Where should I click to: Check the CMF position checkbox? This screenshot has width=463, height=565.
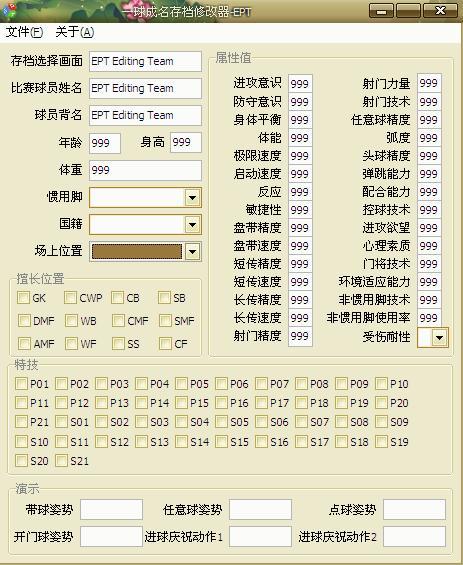[118, 320]
